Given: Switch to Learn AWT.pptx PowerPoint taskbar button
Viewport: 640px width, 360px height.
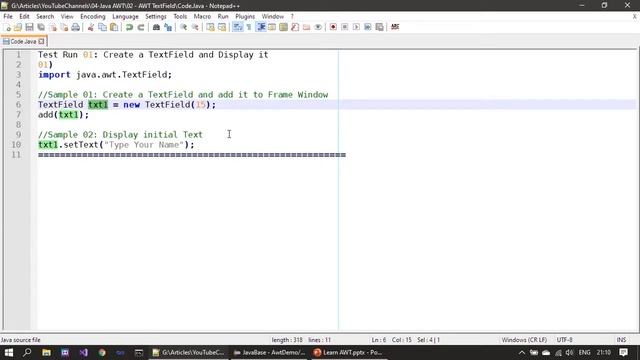Looking at the screenshot, I should coord(348,352).
